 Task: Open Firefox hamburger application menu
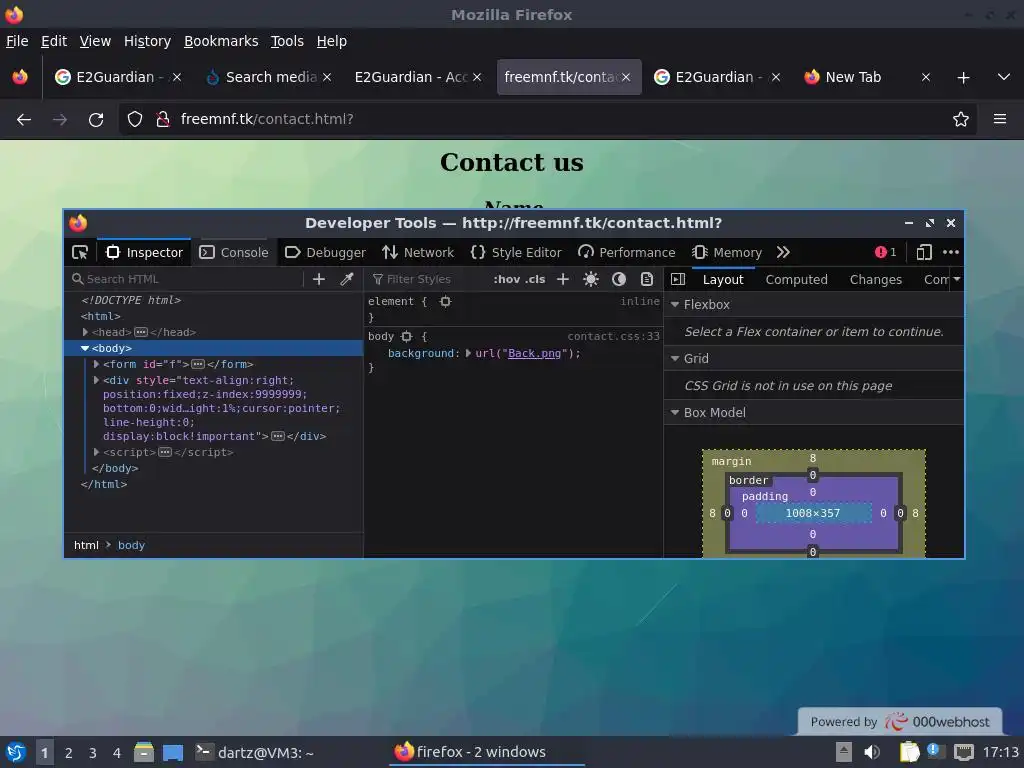point(1000,120)
